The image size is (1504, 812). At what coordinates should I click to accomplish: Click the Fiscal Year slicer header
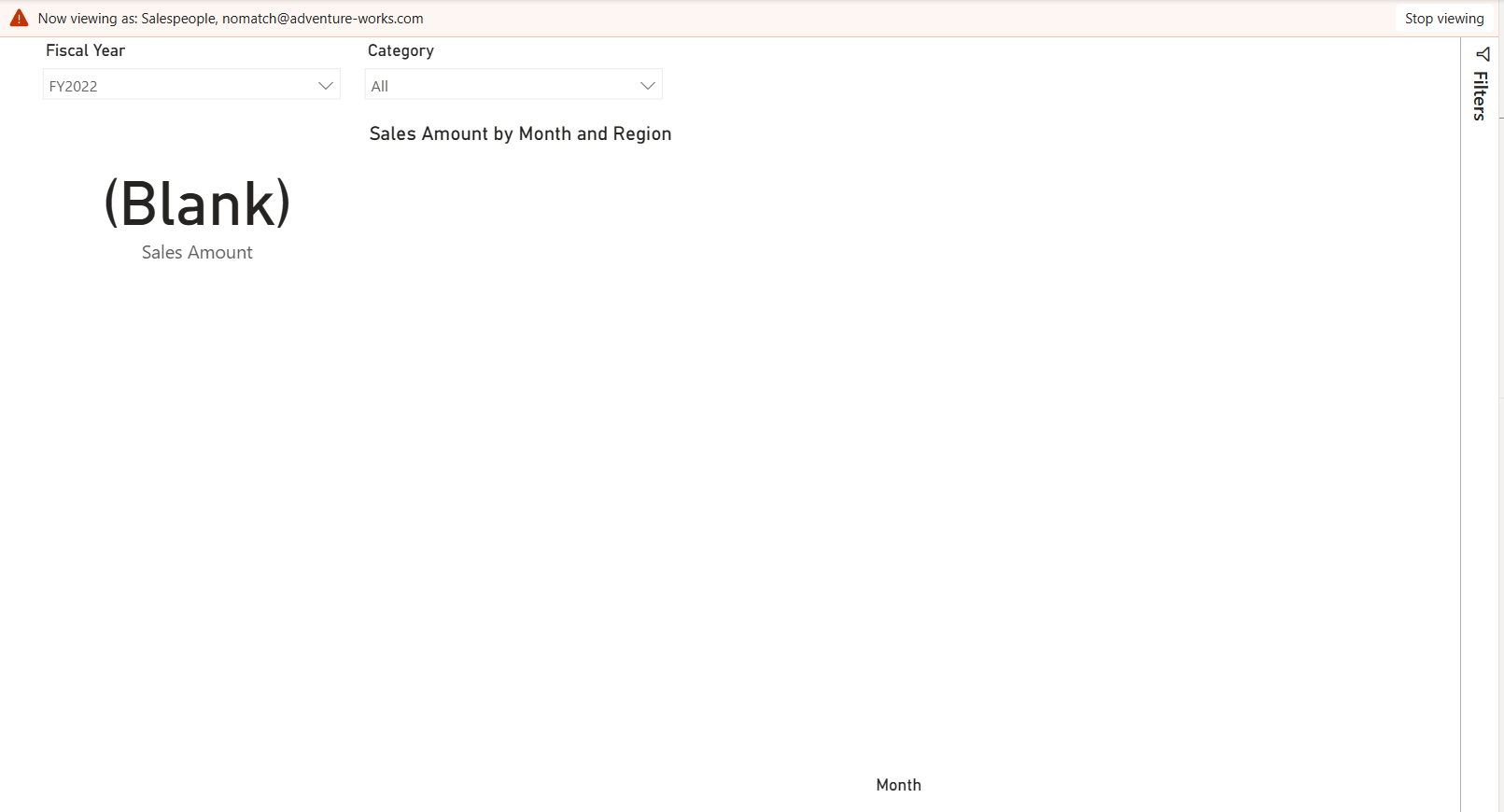click(85, 50)
